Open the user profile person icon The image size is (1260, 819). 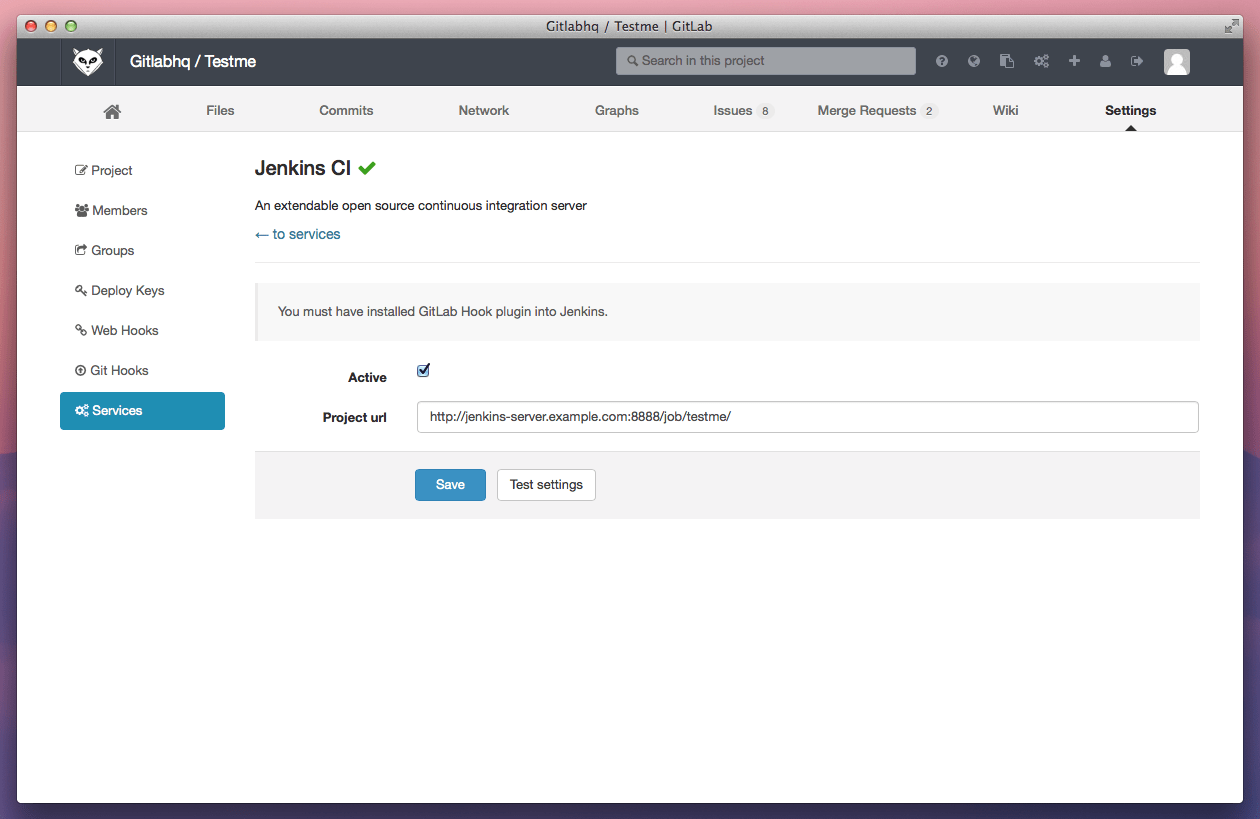1105,61
